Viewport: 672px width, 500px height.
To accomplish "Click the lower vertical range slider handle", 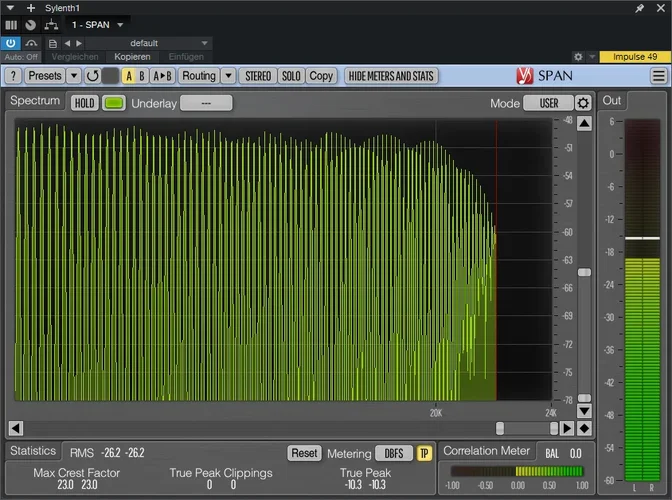I will 584,398.
